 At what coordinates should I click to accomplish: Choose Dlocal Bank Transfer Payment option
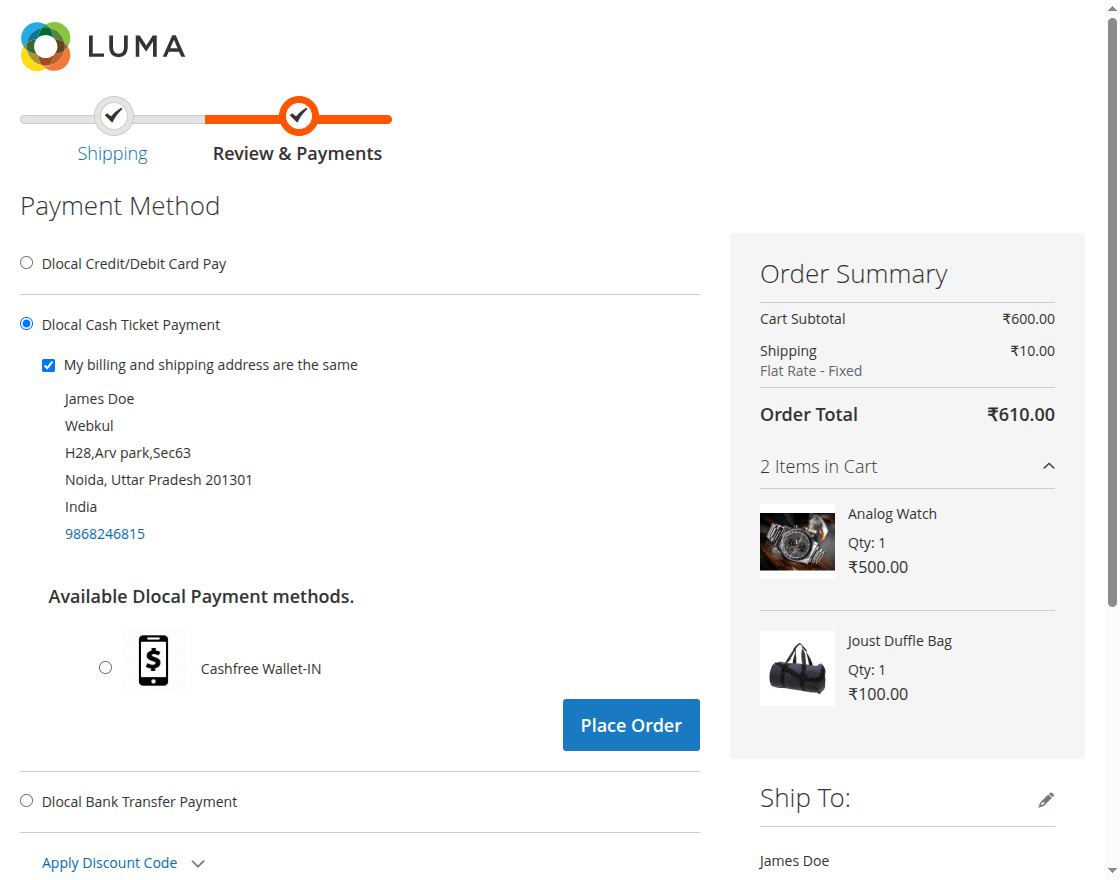27,801
